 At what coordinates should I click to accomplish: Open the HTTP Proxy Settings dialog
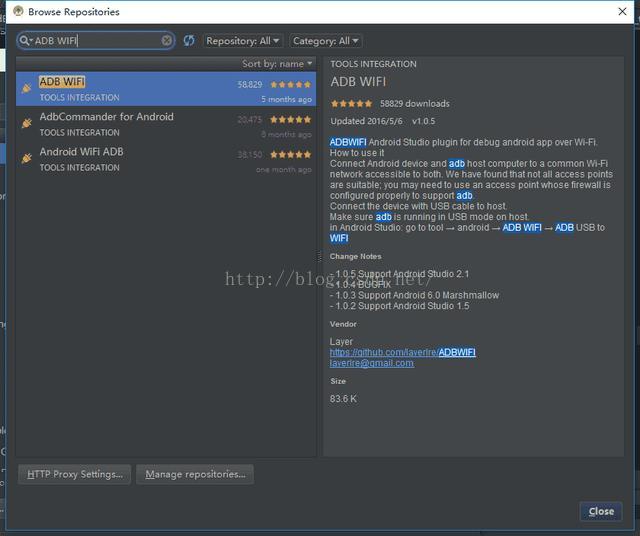(74, 474)
